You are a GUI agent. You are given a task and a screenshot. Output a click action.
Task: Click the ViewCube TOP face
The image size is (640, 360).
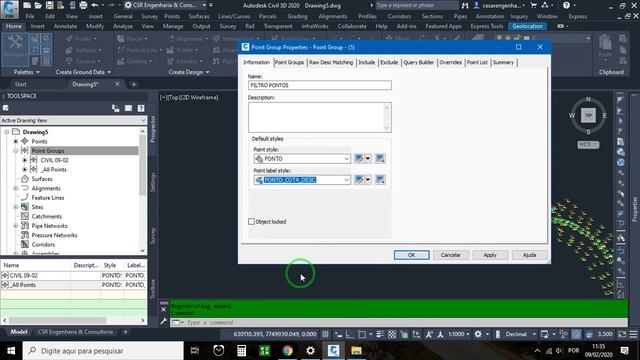[x=588, y=116]
